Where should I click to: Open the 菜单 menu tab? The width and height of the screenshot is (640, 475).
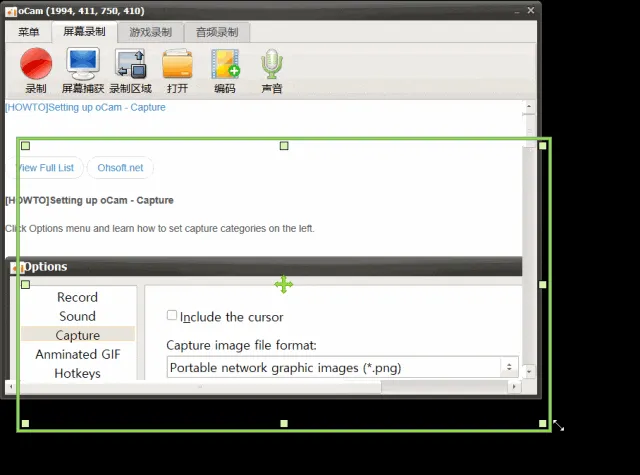pyautogui.click(x=29, y=32)
